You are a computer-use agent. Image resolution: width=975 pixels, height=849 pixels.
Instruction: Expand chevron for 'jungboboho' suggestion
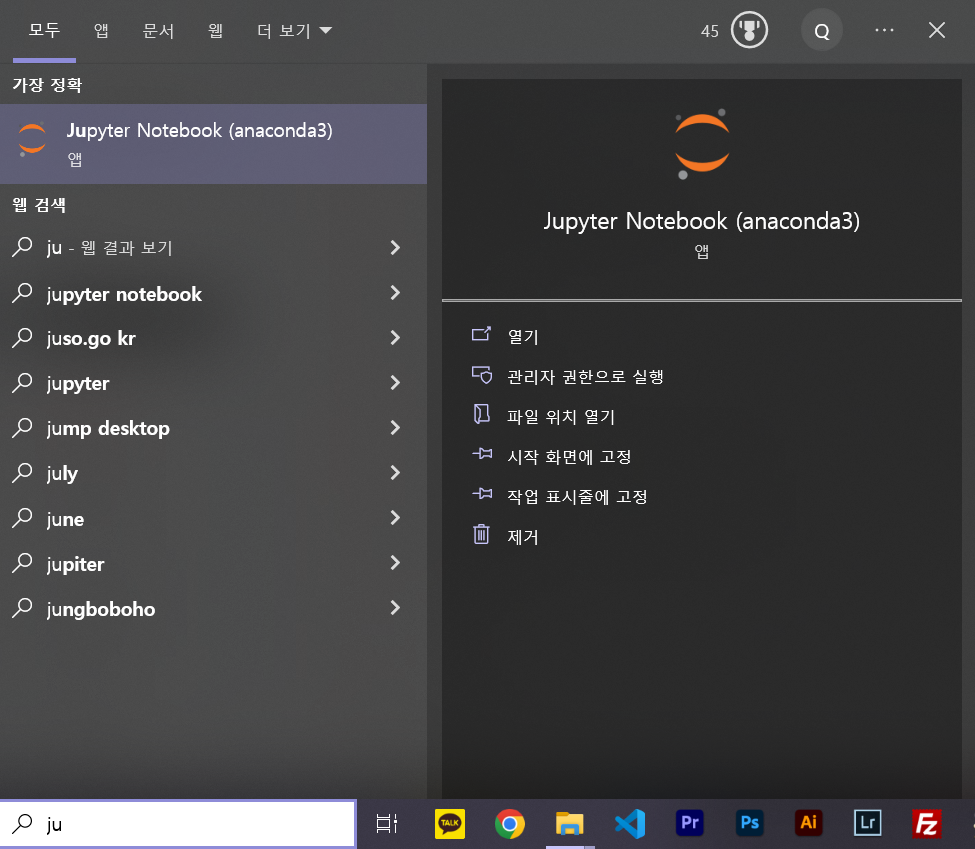point(395,608)
